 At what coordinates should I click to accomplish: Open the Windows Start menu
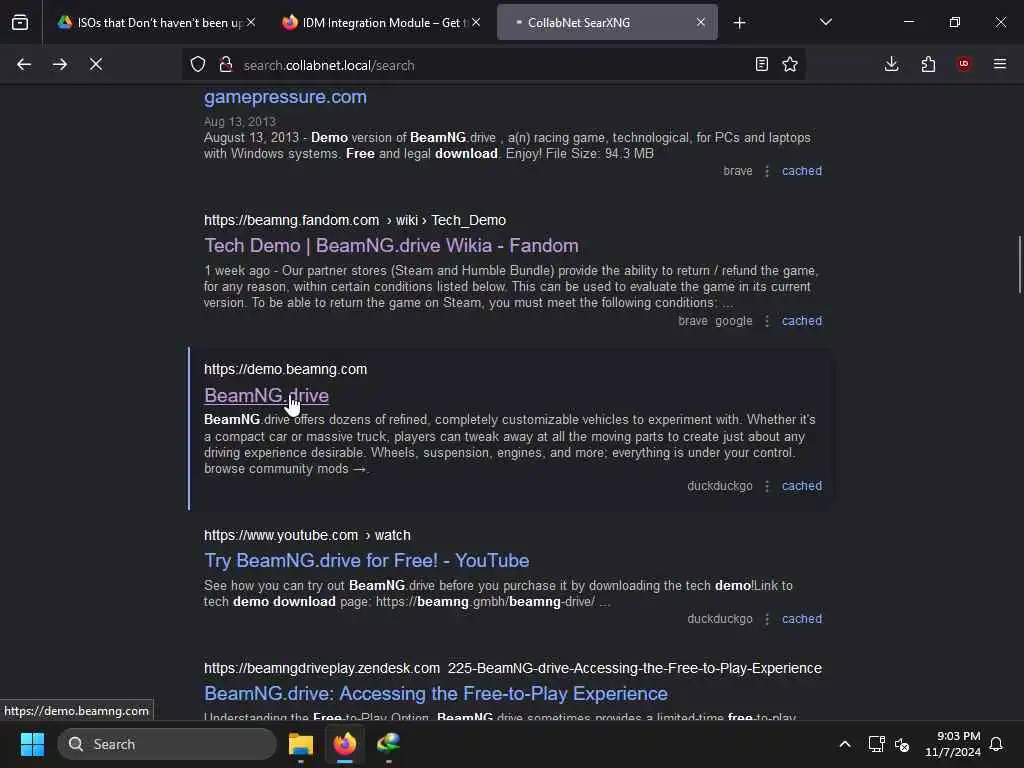coord(32,744)
